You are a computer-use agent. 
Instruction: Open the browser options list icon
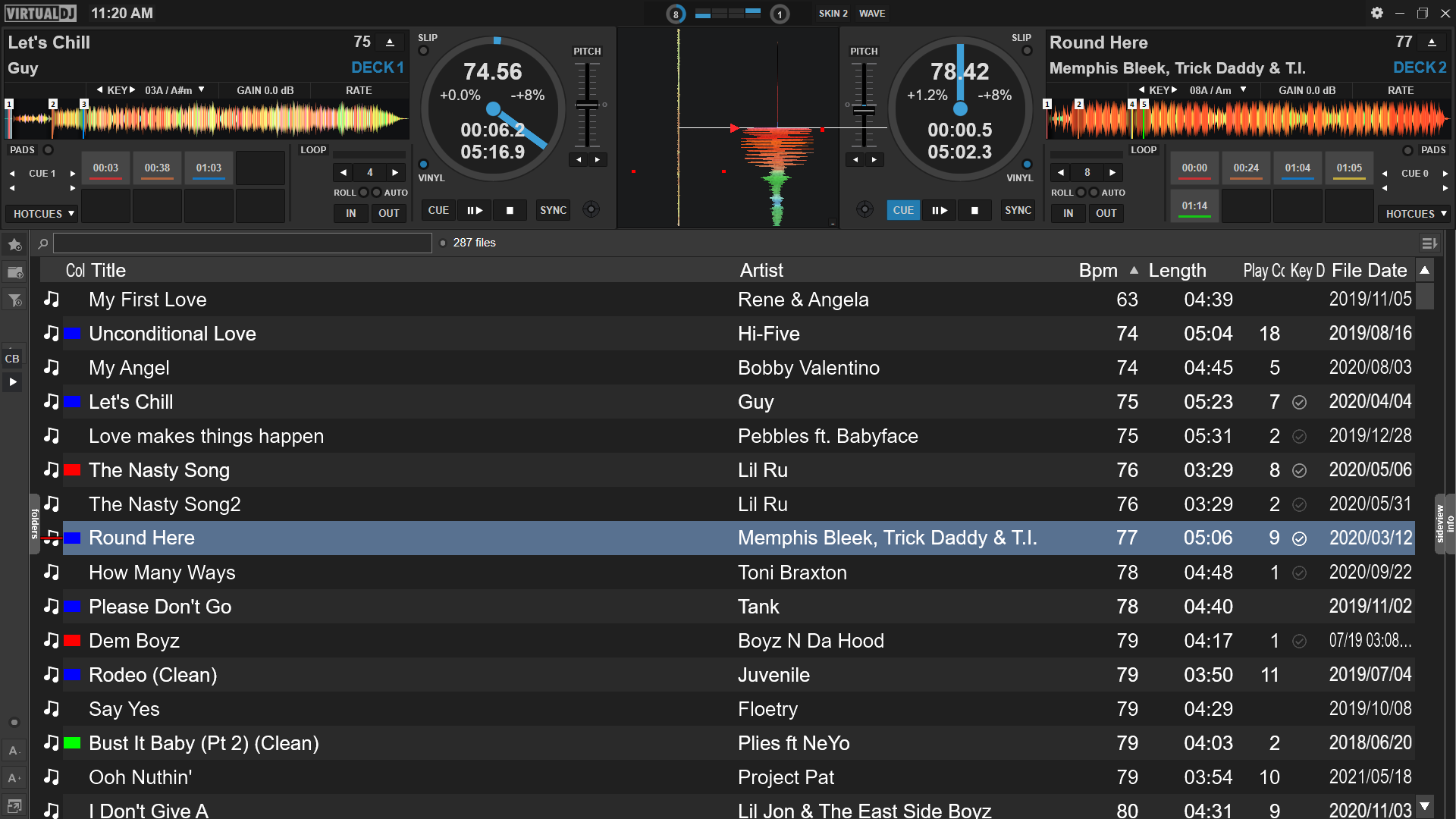(x=1429, y=243)
